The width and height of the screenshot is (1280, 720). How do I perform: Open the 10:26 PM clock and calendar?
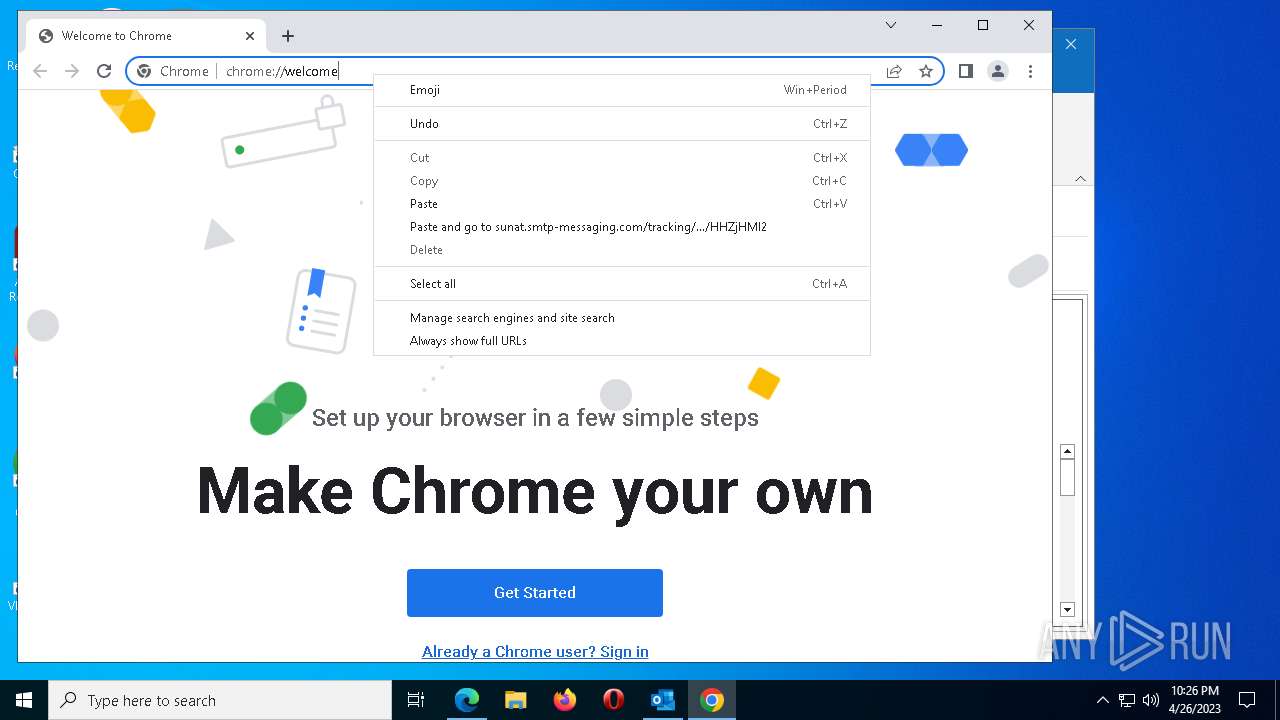click(1195, 700)
